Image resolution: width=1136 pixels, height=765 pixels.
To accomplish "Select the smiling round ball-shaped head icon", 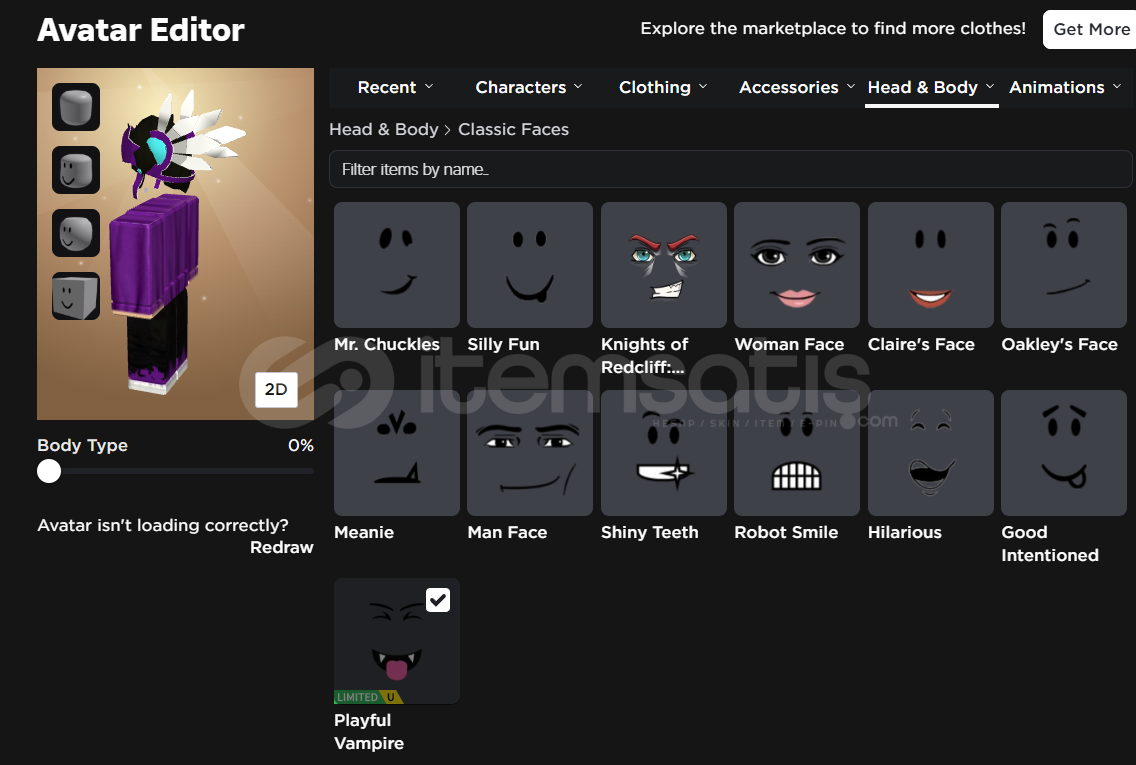I will 76,233.
